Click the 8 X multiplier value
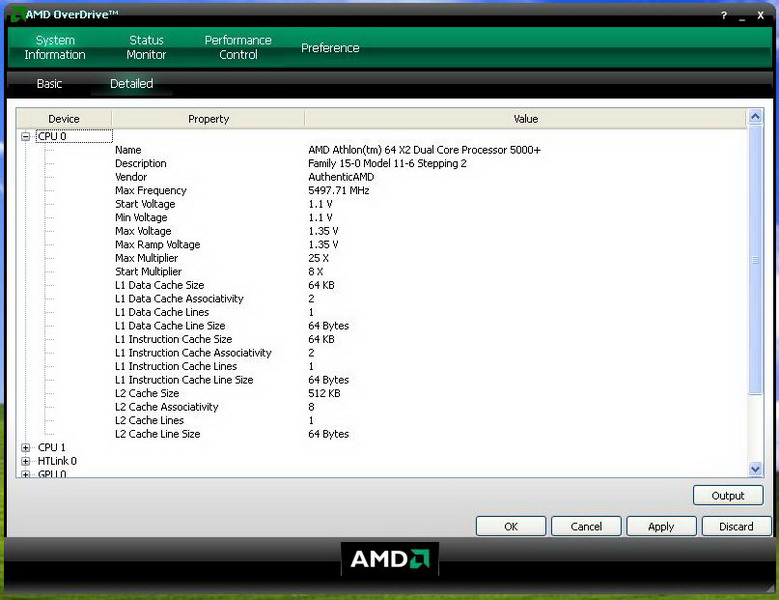The width and height of the screenshot is (779, 600). (x=315, y=272)
